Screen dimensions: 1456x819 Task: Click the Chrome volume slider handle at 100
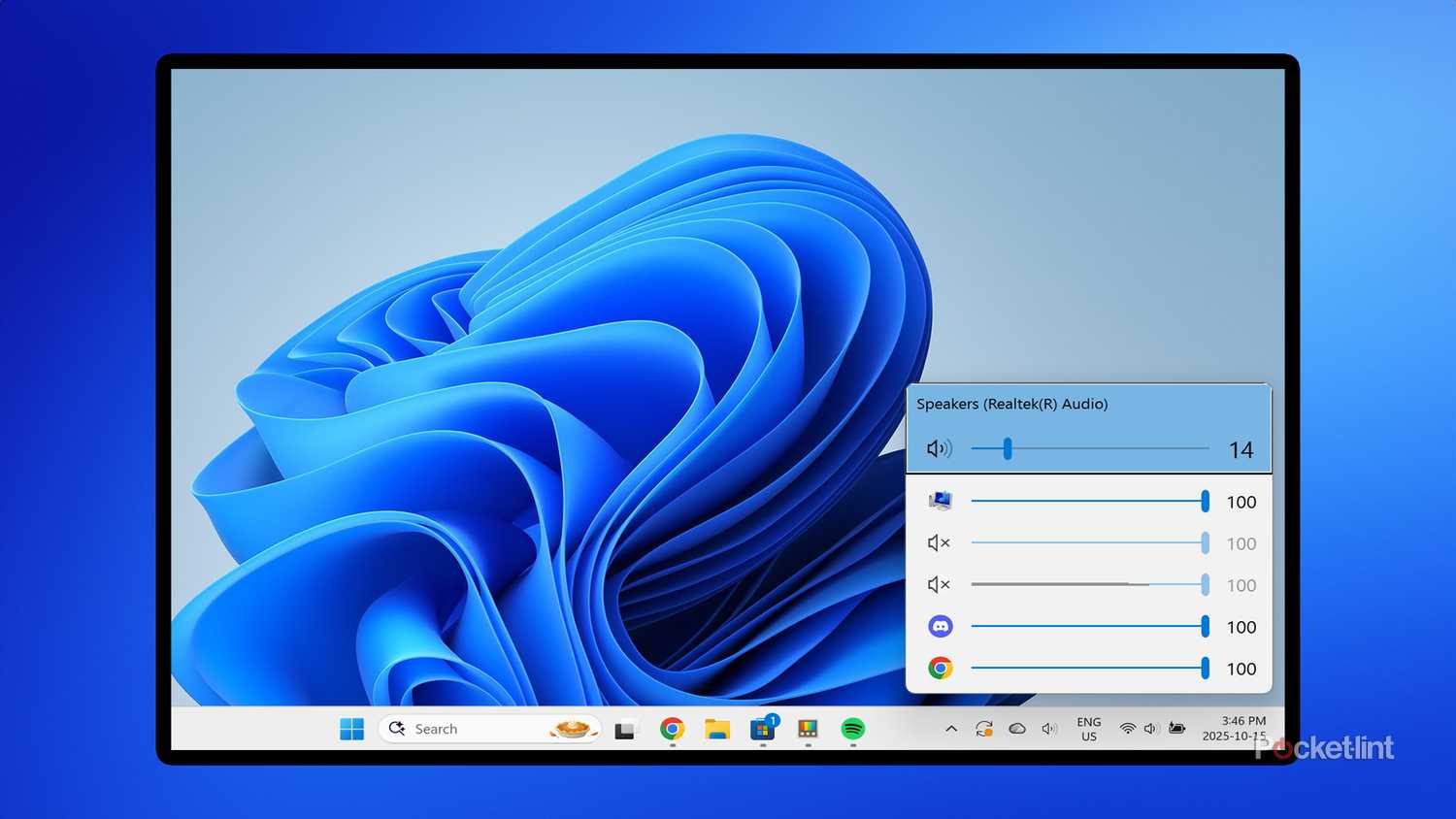pos(1205,669)
